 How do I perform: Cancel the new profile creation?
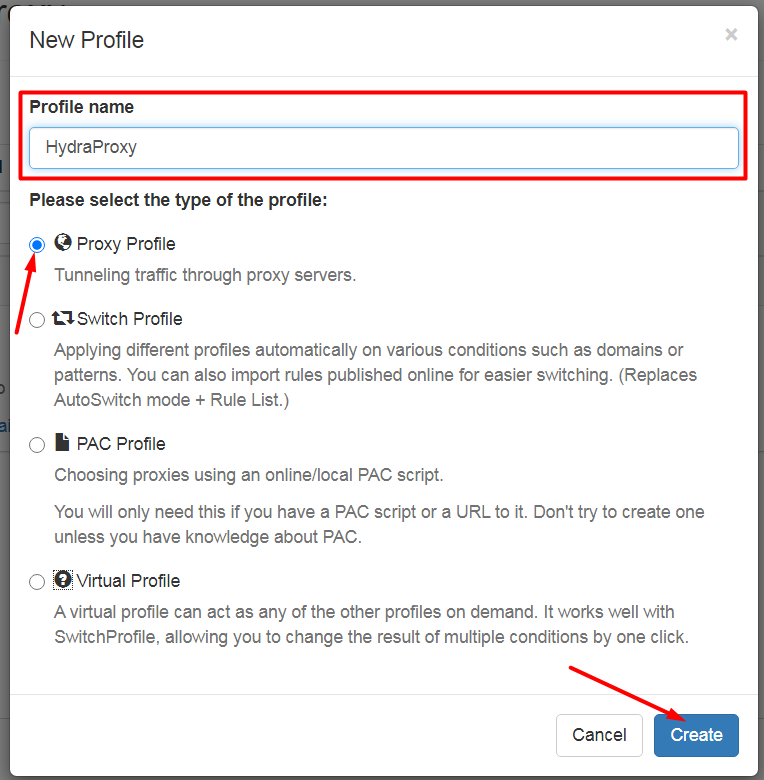pos(599,735)
